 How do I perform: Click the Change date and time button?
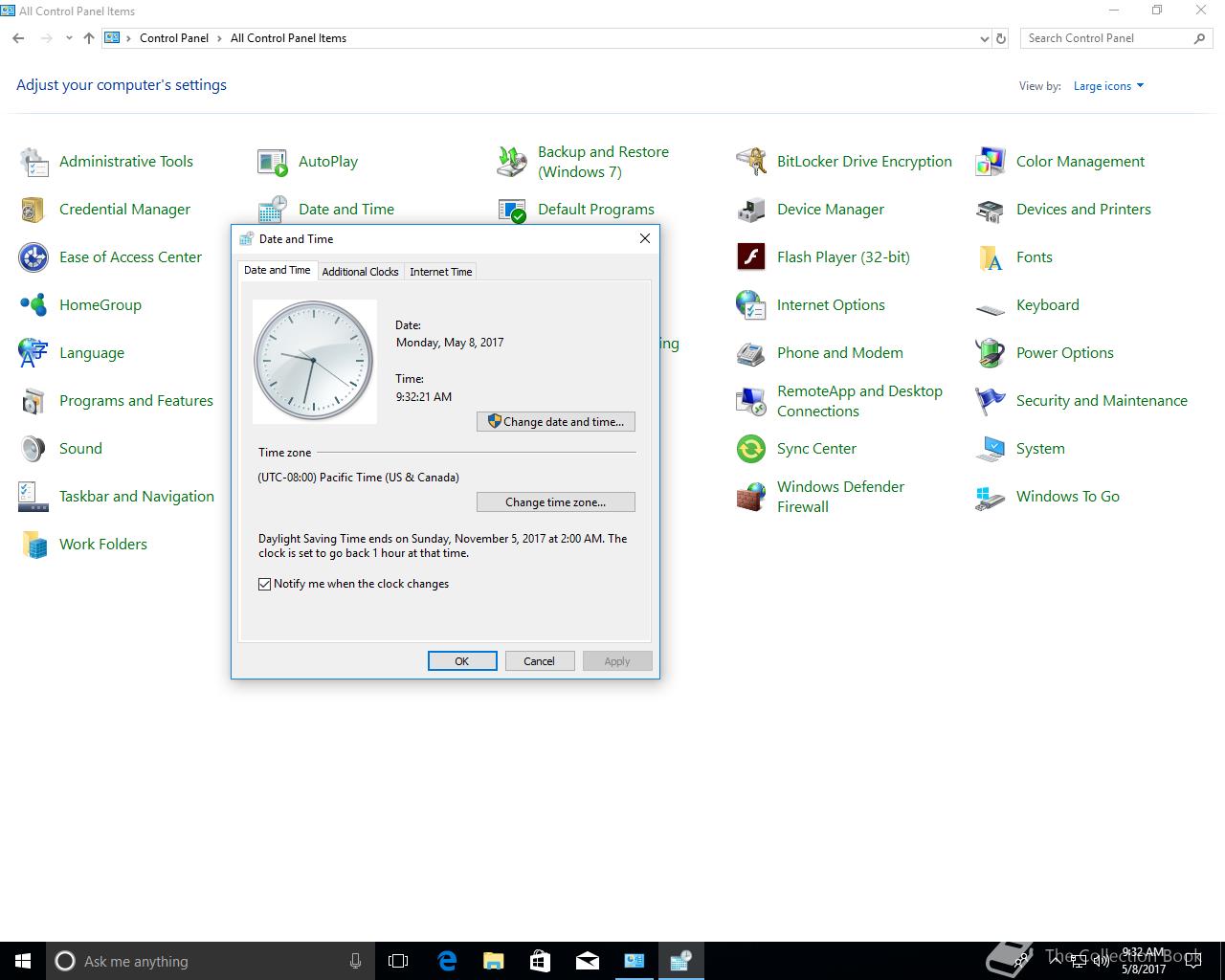tap(555, 421)
